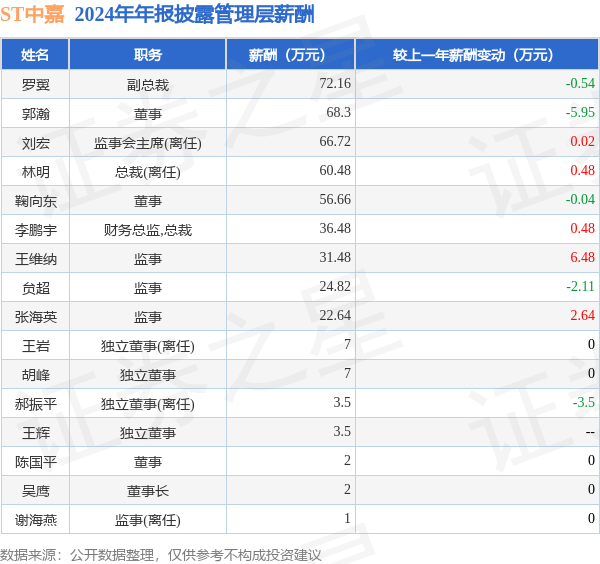The width and height of the screenshot is (600, 564).
Task: Click the name 李鹏宇
Action: [x=36, y=230]
